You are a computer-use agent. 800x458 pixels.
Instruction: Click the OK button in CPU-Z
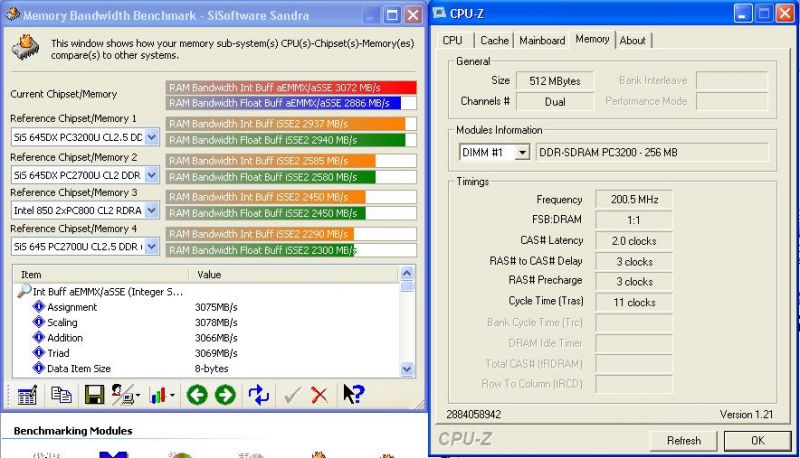[758, 441]
